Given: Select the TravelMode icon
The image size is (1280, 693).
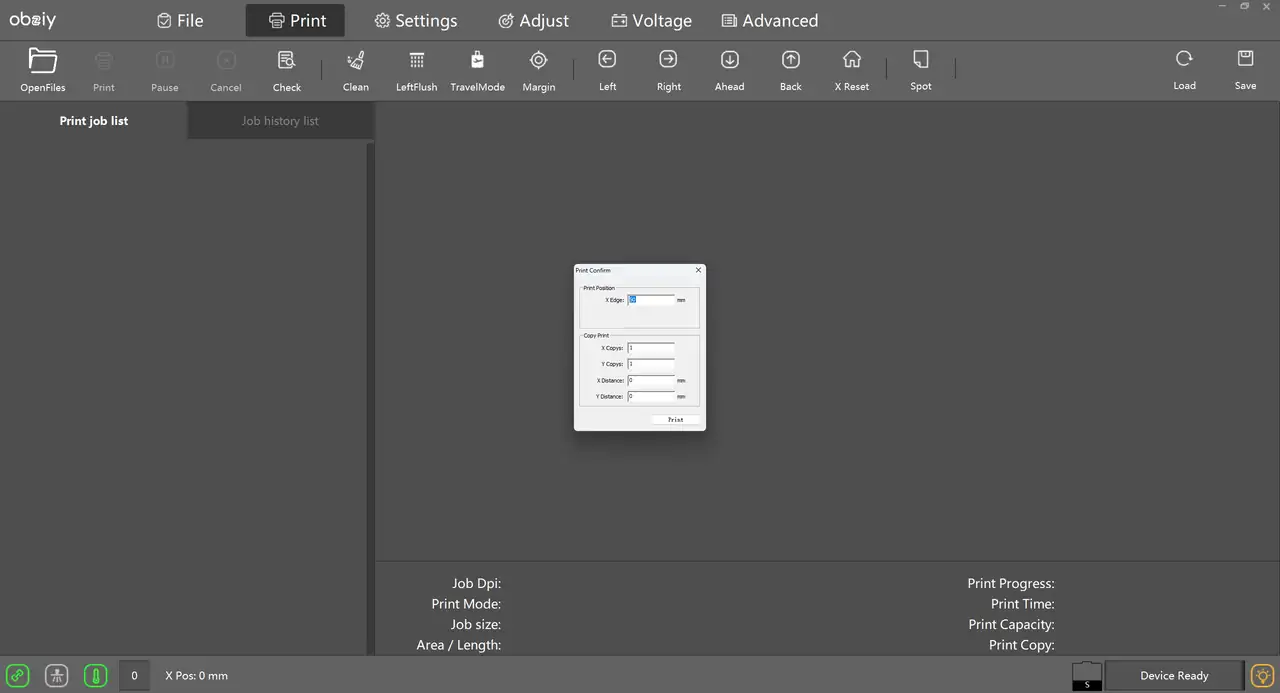Looking at the screenshot, I should (x=477, y=60).
